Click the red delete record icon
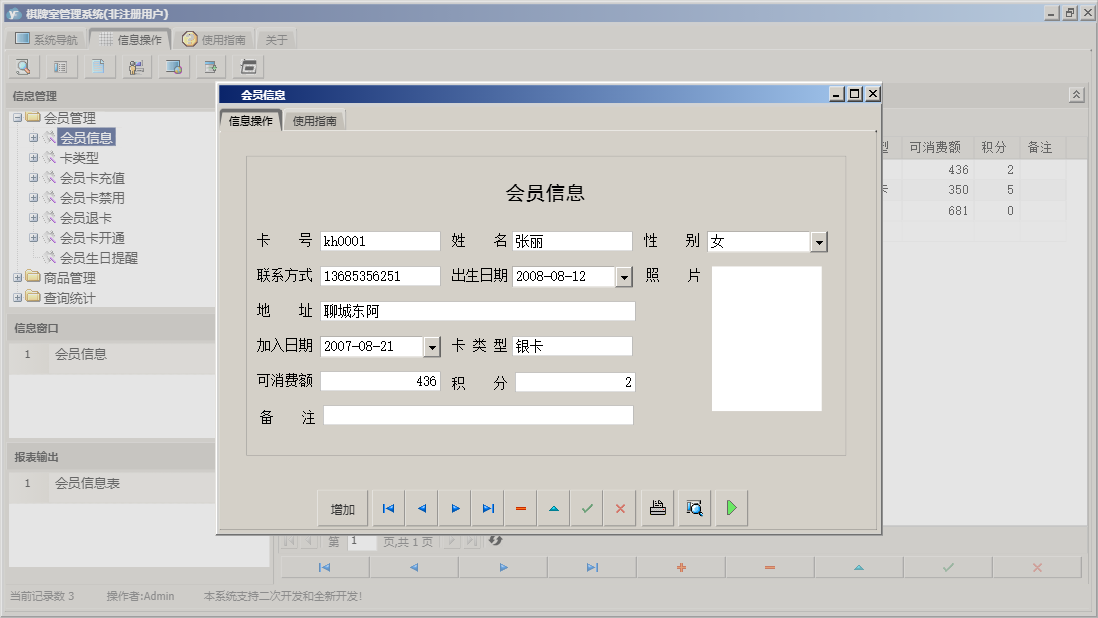Viewport: 1098px width, 618px height. point(520,508)
